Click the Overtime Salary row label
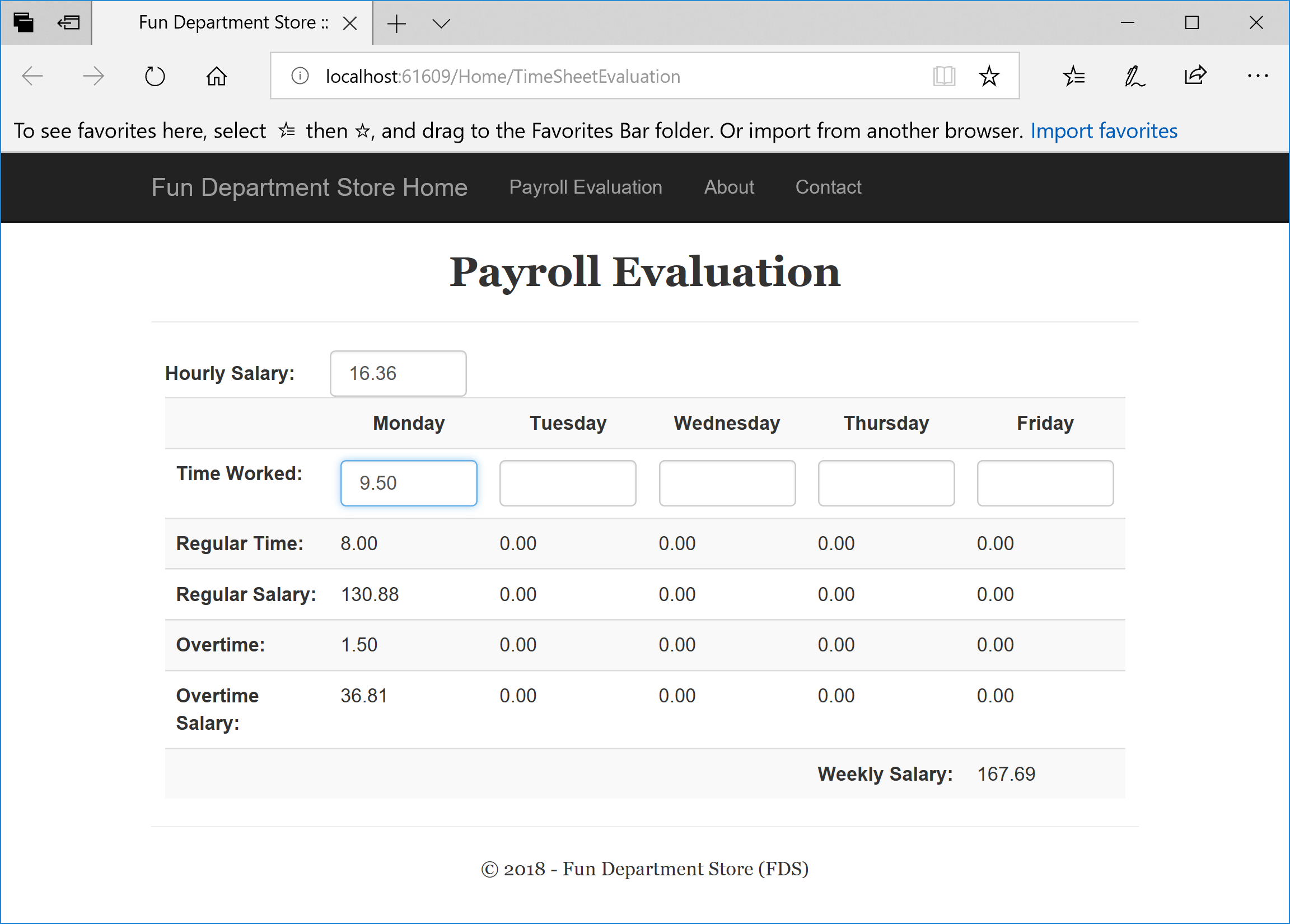 pyautogui.click(x=217, y=710)
